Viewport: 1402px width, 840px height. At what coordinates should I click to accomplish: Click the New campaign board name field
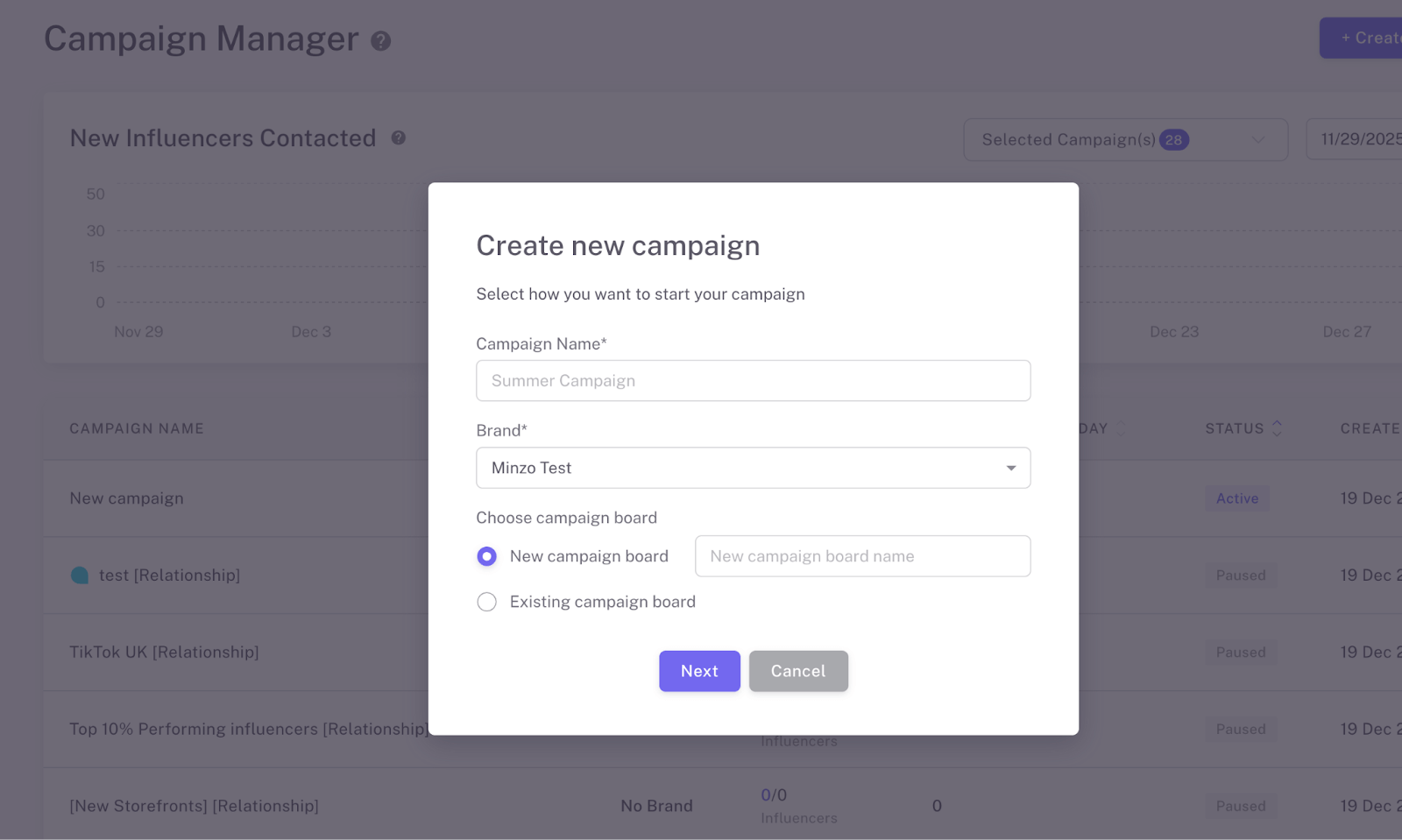click(862, 556)
